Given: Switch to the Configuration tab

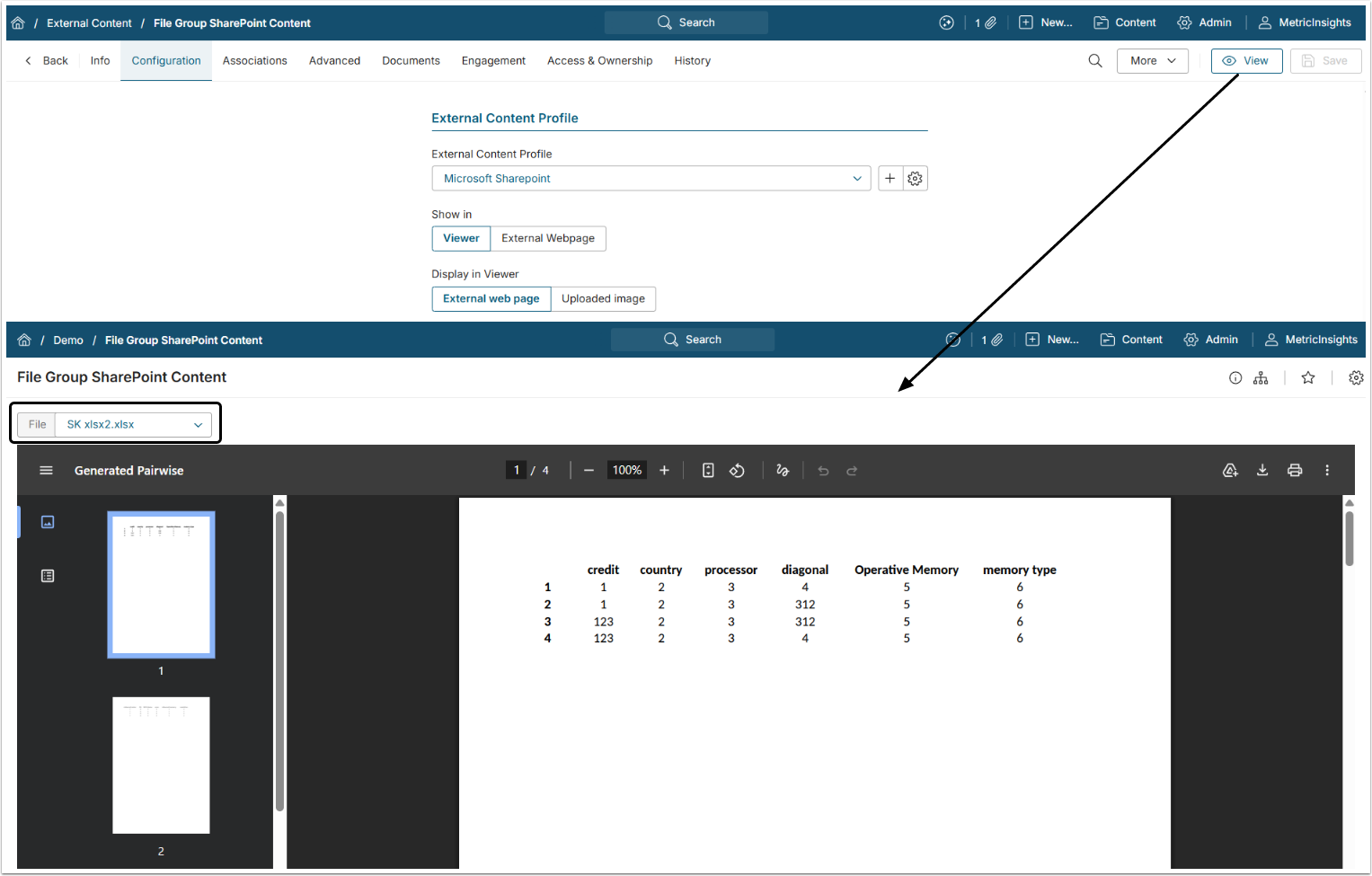Looking at the screenshot, I should click(166, 61).
